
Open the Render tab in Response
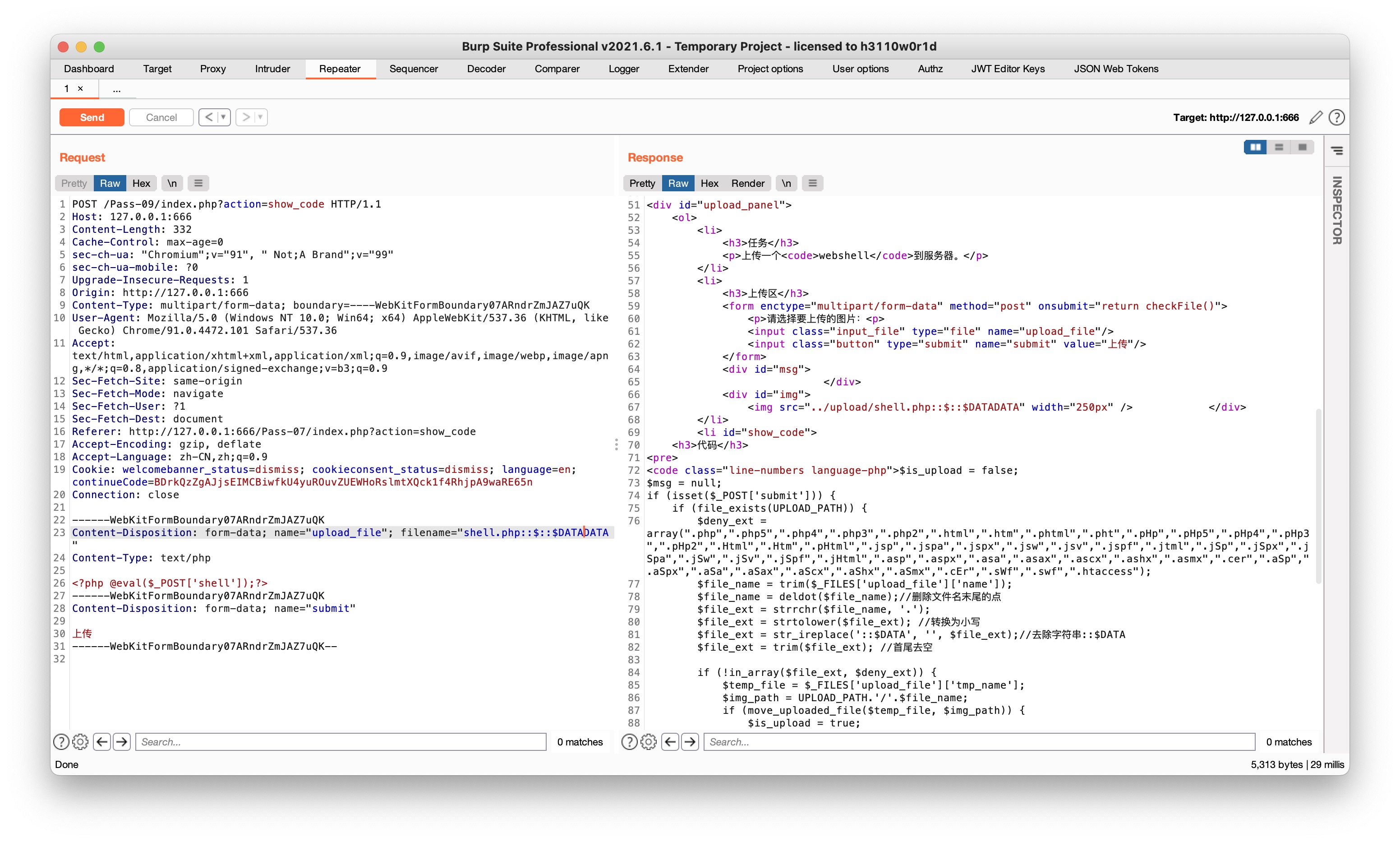pyautogui.click(x=747, y=183)
